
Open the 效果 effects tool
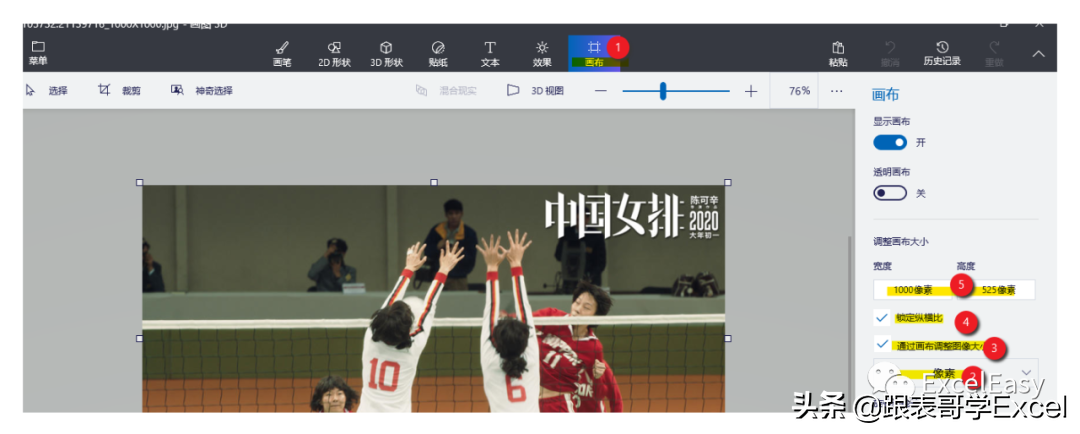pos(542,54)
